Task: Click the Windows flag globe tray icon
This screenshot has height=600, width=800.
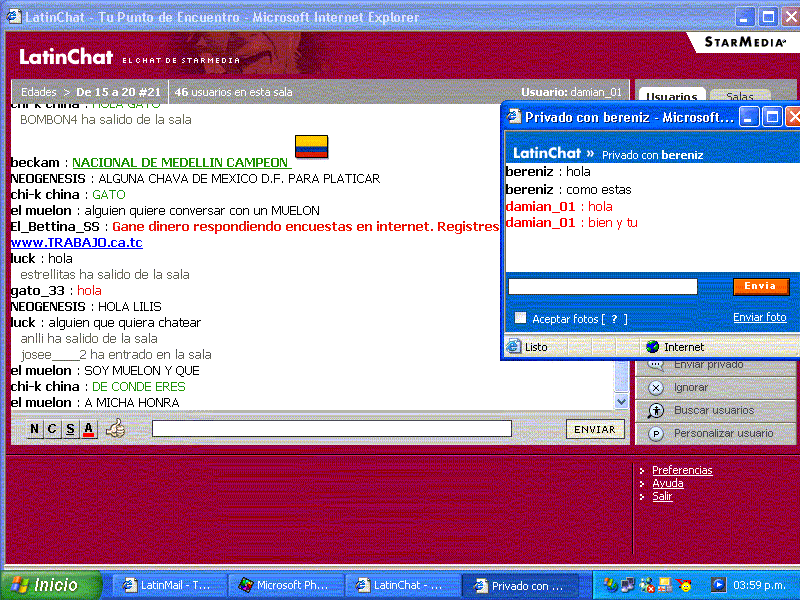Action: pos(610,585)
